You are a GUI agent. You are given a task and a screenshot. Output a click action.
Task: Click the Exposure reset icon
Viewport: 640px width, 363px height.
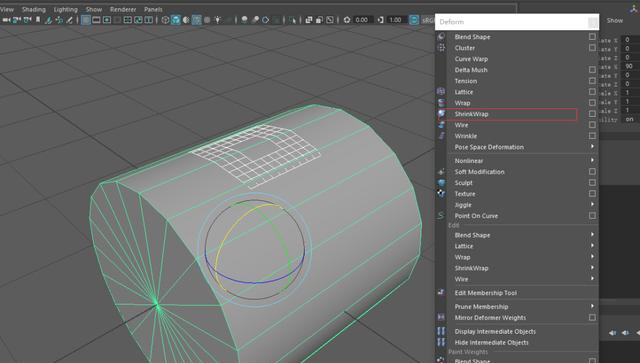[347, 20]
